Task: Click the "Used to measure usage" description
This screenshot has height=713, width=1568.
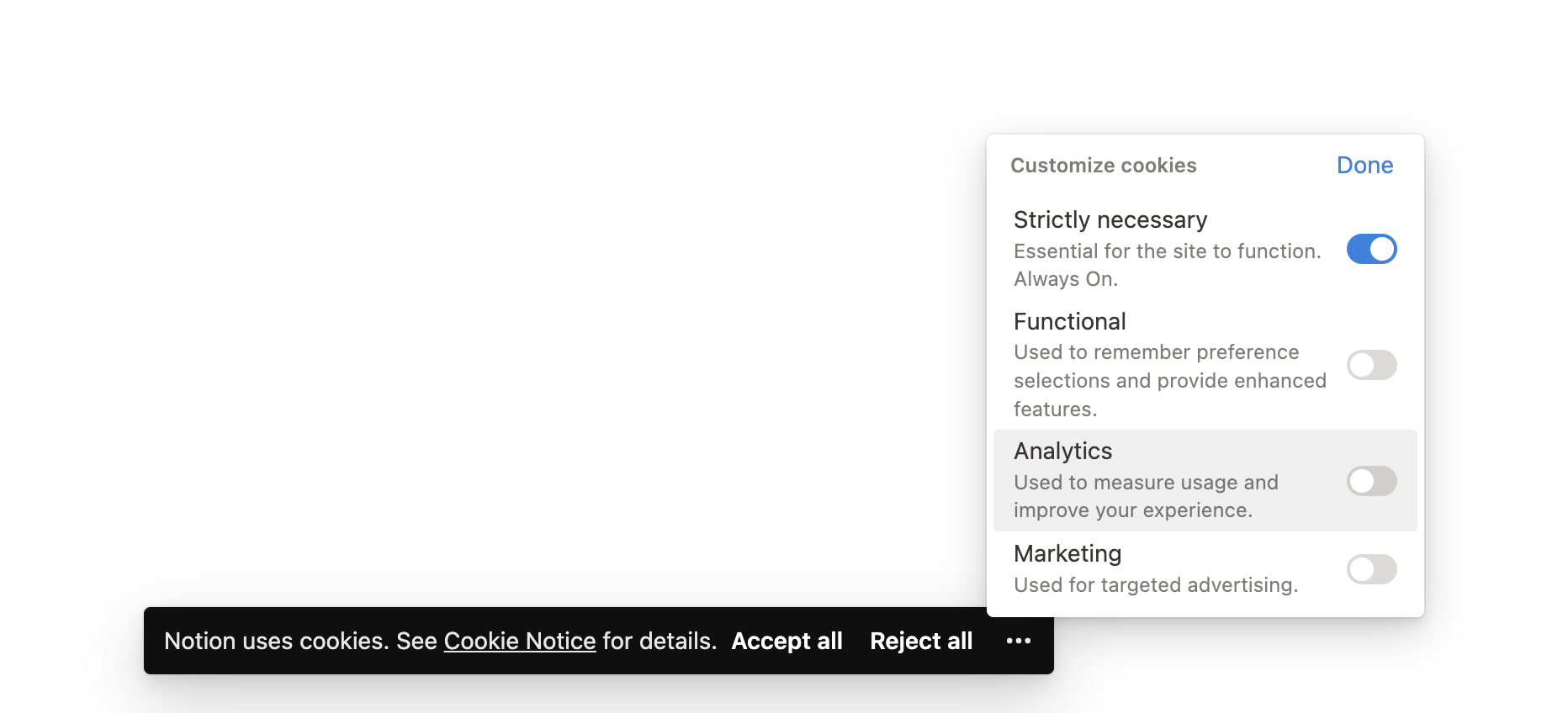Action: pos(1146,483)
